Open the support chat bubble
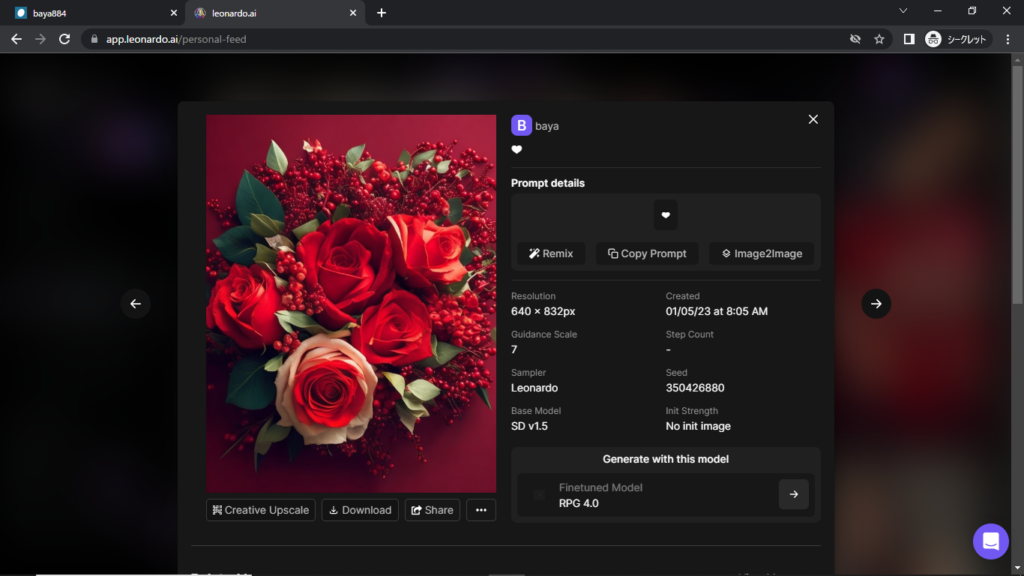 pos(990,541)
